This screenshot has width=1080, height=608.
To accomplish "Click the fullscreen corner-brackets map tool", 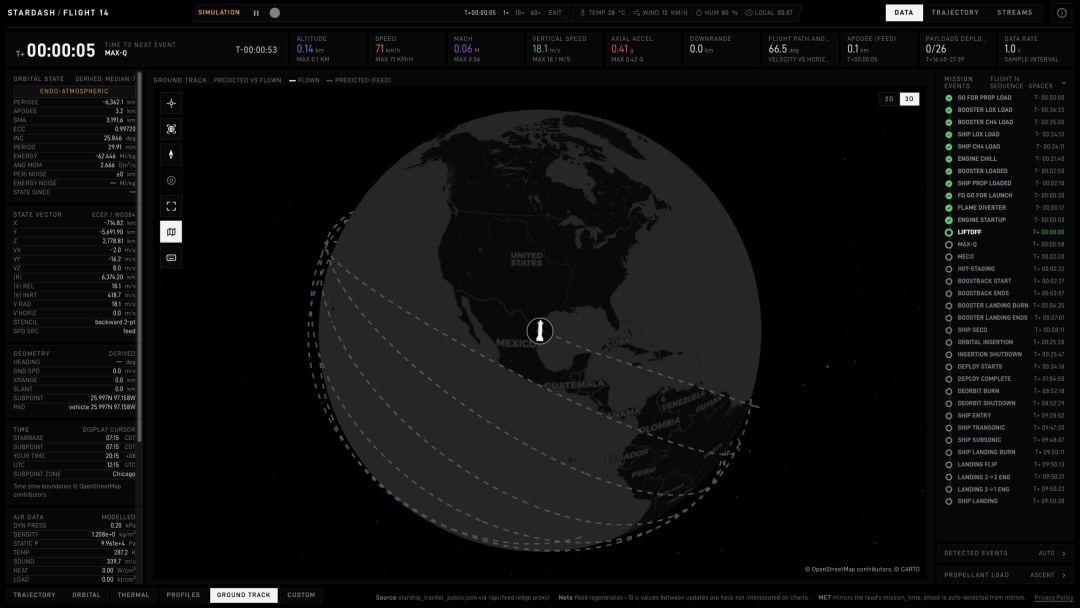I will pyautogui.click(x=171, y=206).
